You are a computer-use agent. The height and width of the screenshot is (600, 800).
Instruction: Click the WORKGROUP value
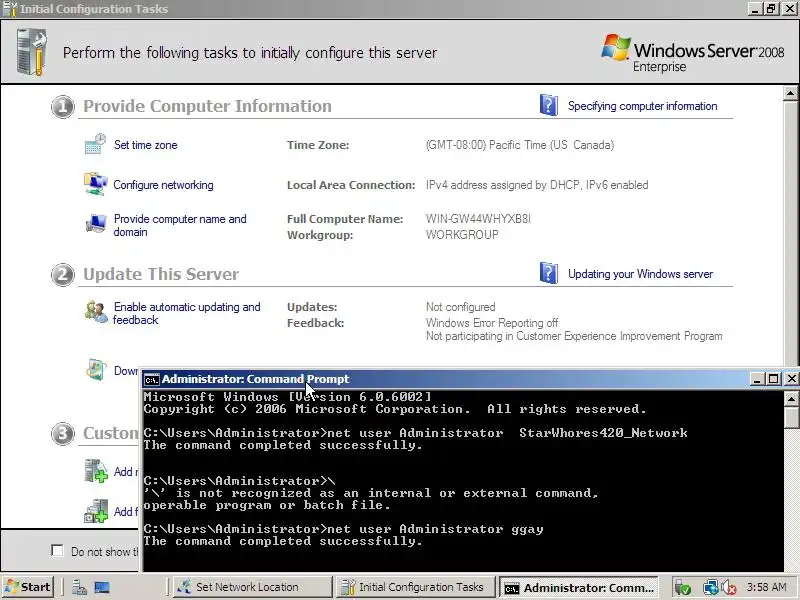click(462, 235)
